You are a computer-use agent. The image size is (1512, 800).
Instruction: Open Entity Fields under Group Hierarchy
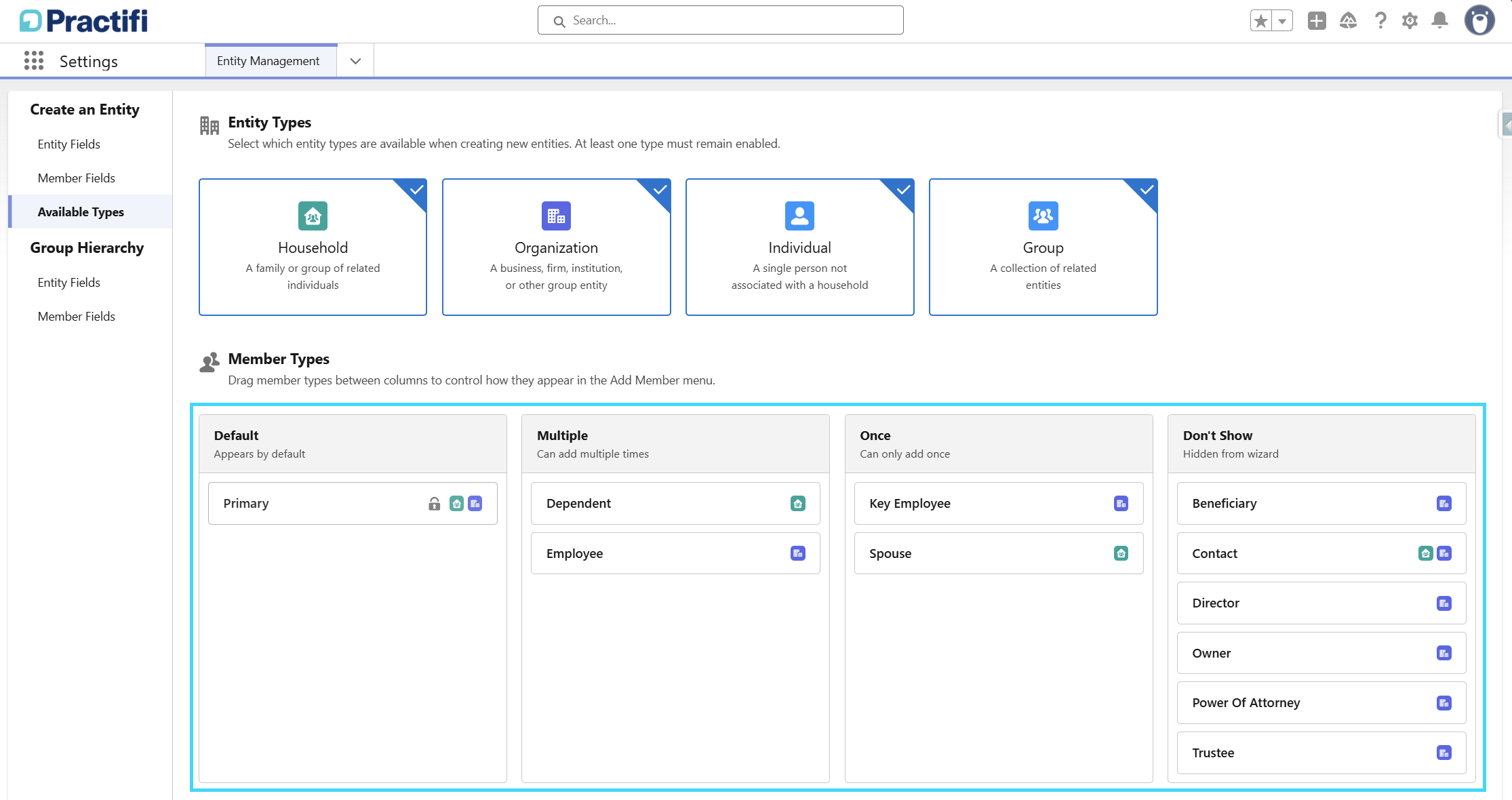[69, 283]
